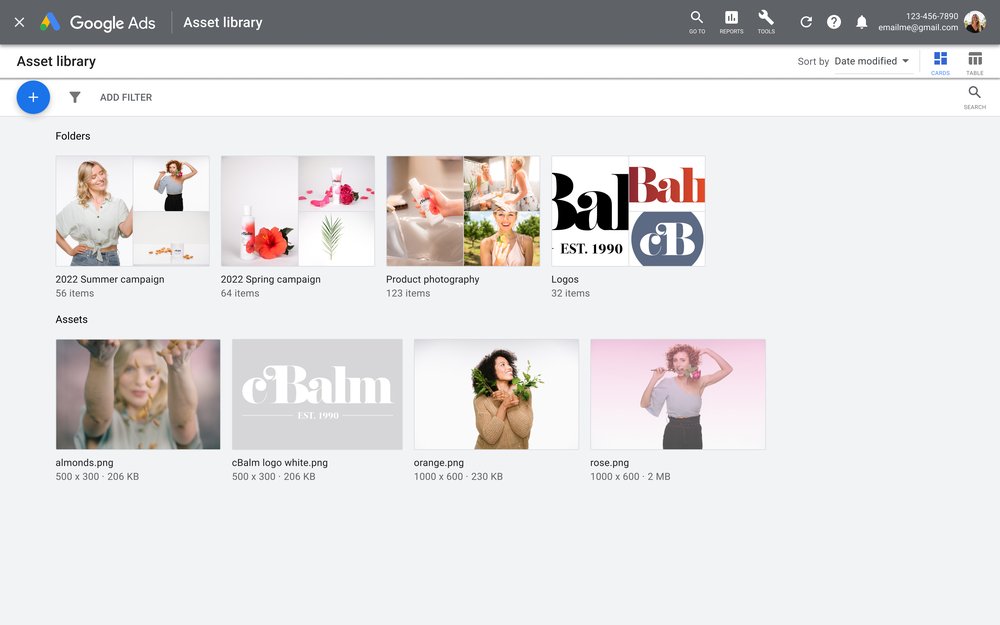Open the Date modified sort dropdown
Viewport: 1000px width, 625px height.
tap(869, 61)
